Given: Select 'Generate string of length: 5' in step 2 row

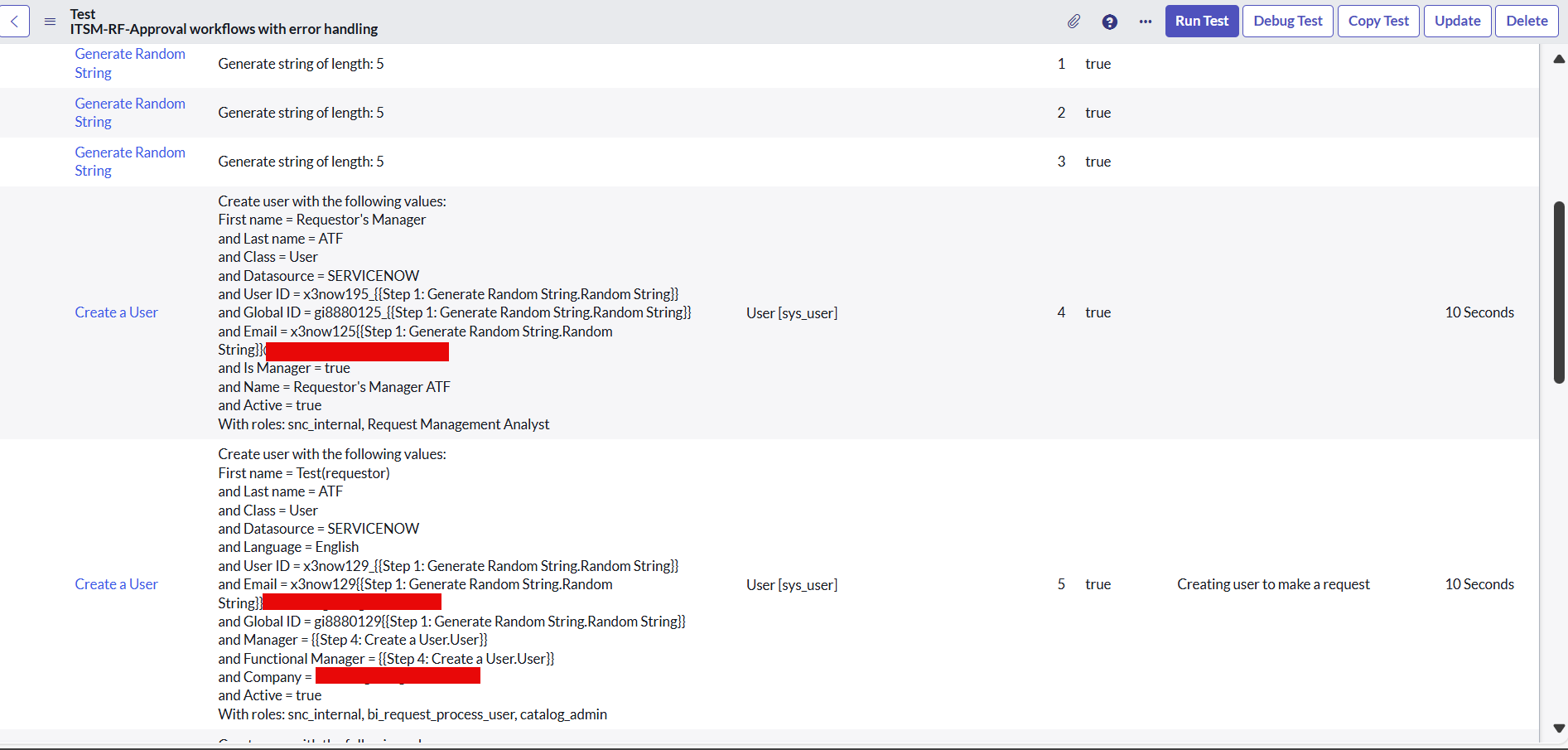Looking at the screenshot, I should point(301,113).
